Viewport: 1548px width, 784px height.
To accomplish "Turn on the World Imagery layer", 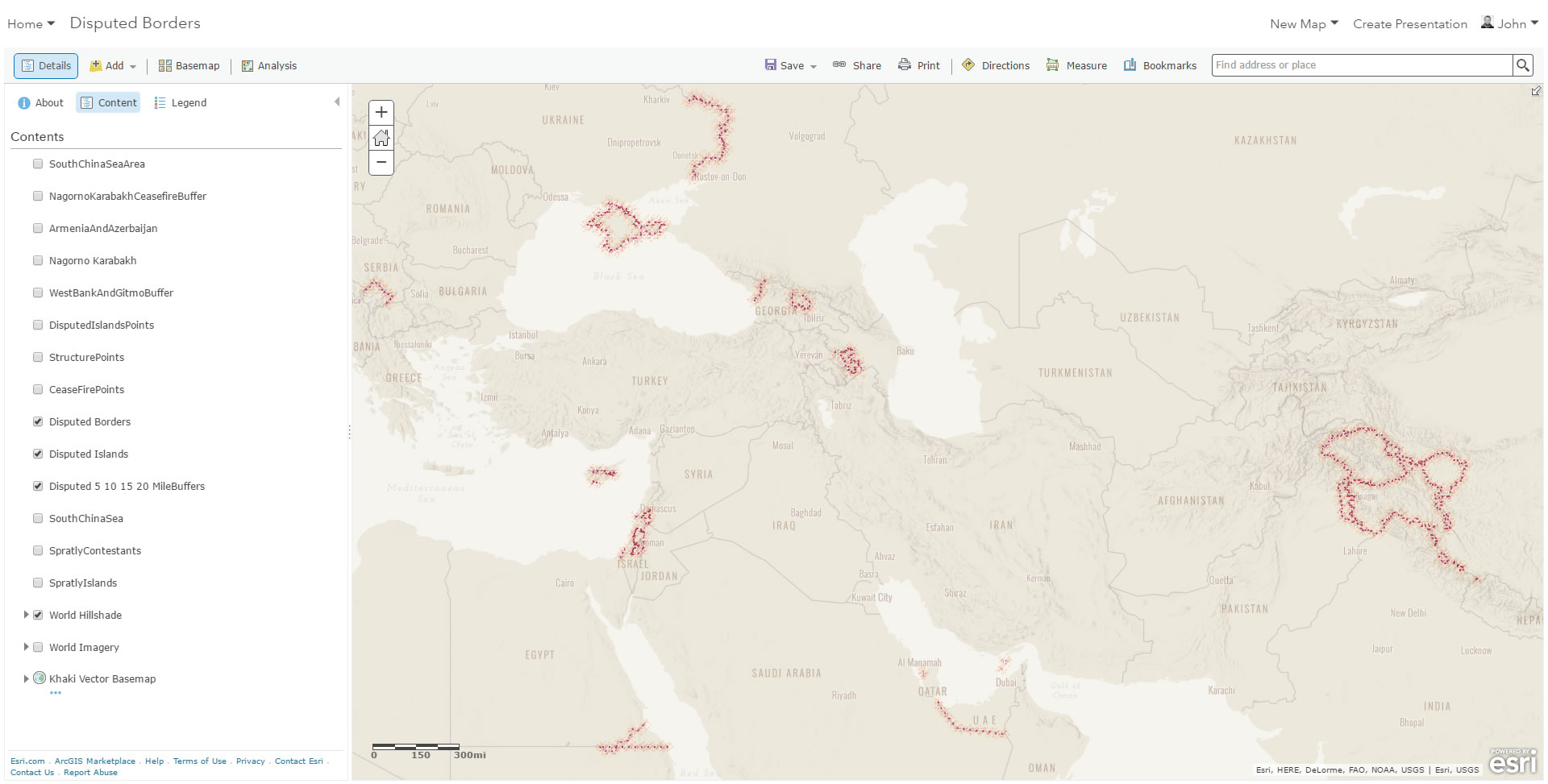I will pyautogui.click(x=38, y=647).
